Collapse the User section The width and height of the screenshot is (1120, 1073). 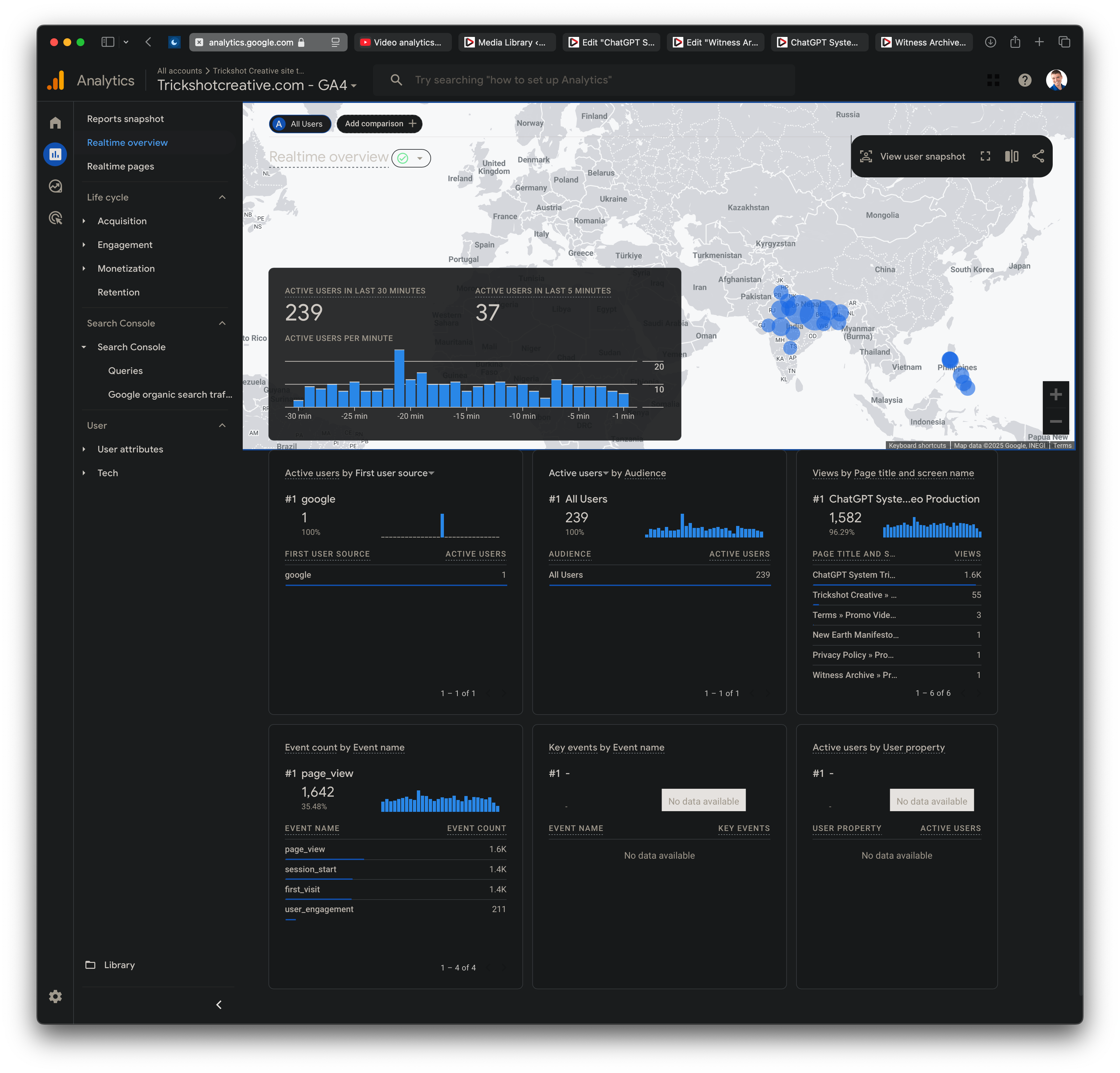[222, 426]
